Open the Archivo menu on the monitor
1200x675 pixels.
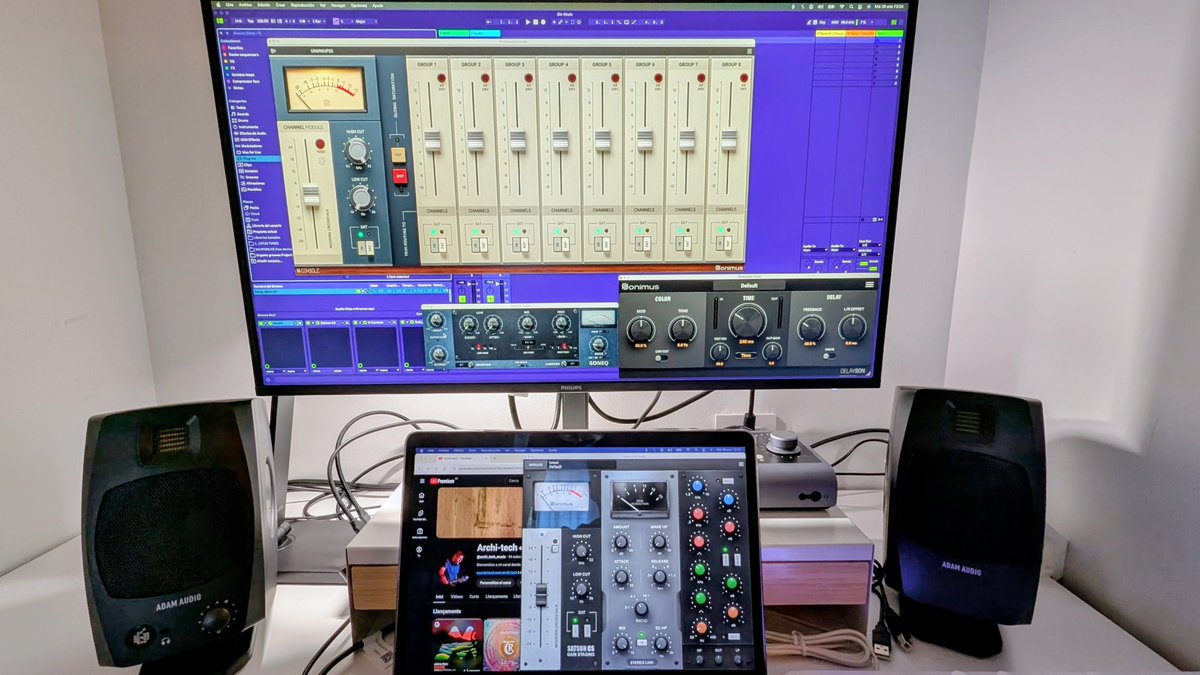coord(245,5)
